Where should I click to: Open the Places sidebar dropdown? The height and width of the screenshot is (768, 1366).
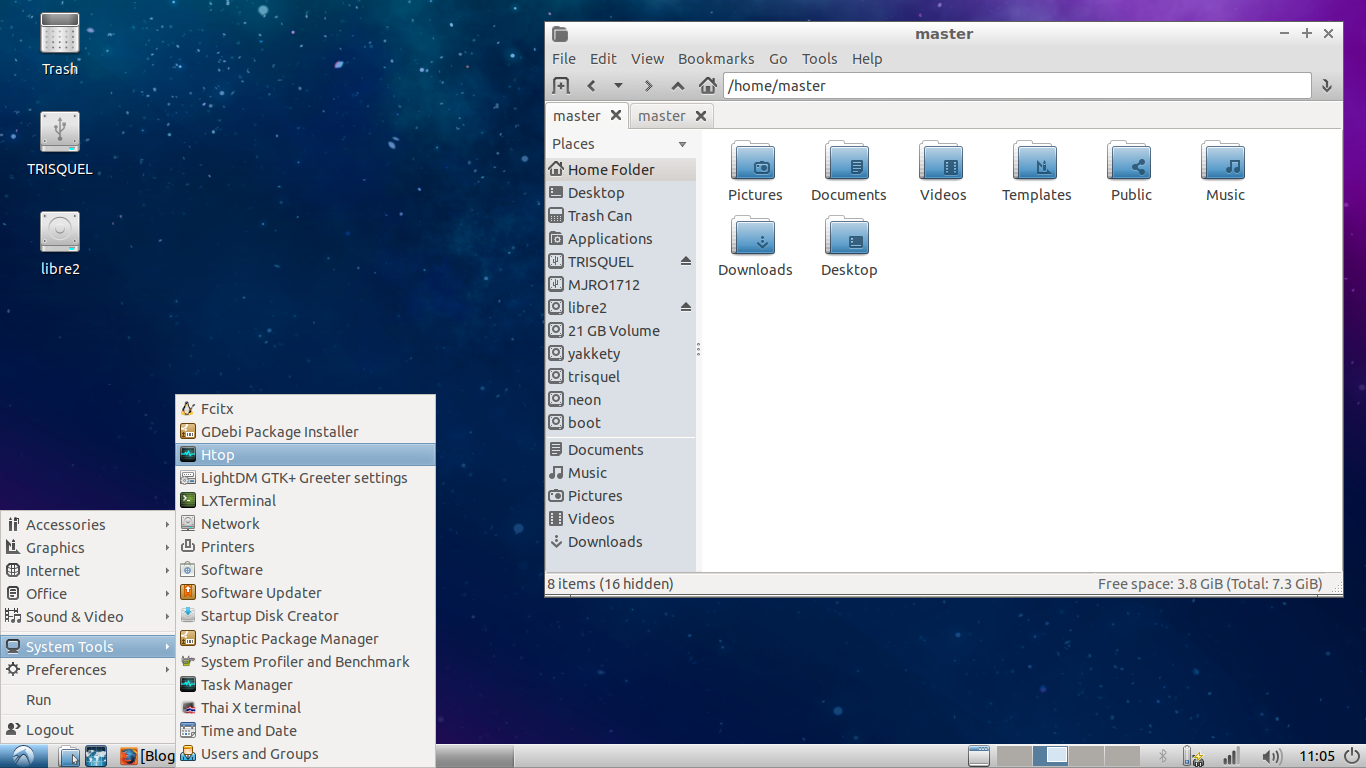point(684,143)
